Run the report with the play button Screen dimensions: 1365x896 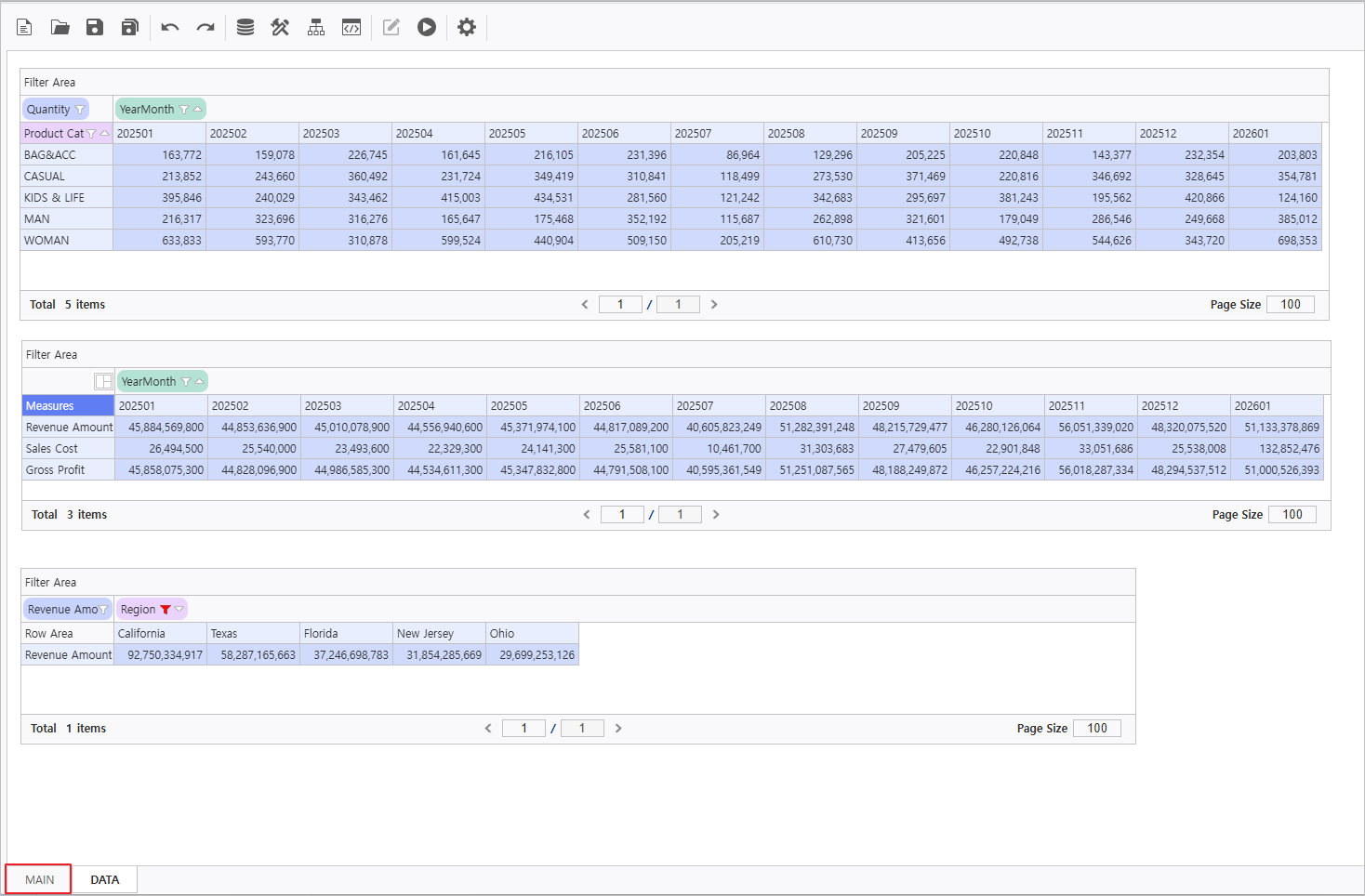[x=427, y=27]
